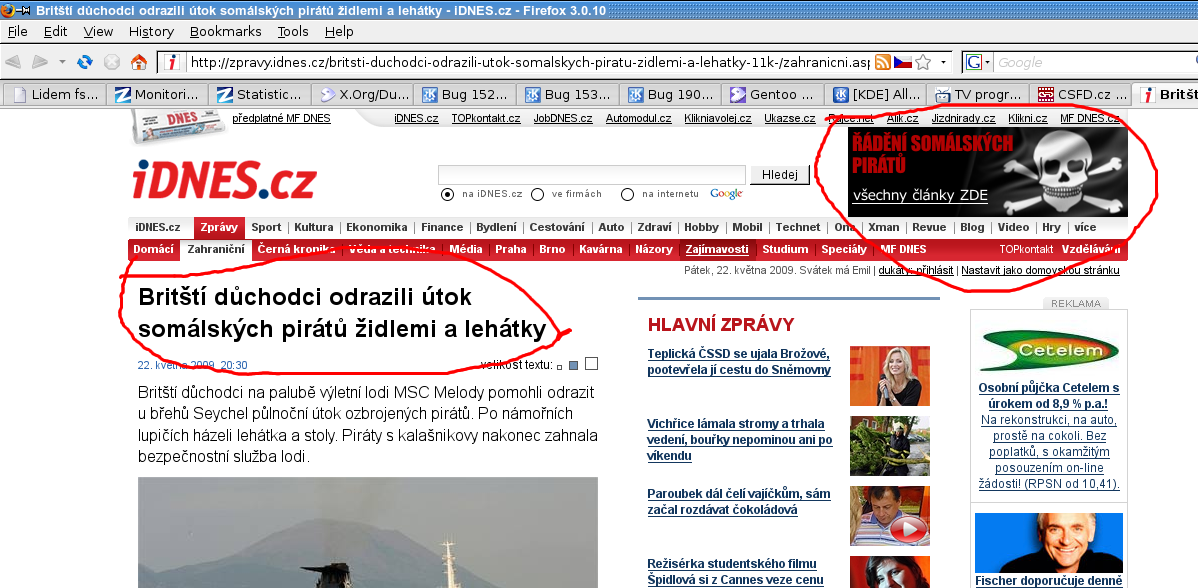This screenshot has width=1198, height=588.
Task: Click the Reload page icon
Action: pyautogui.click(x=85, y=62)
